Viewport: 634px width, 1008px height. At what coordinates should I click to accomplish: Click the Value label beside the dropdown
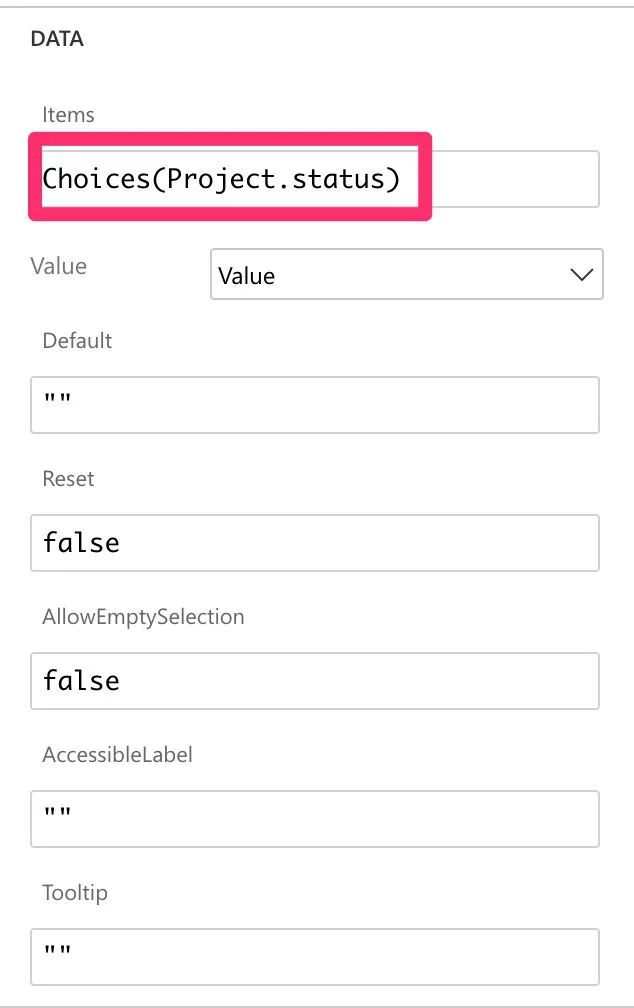coord(58,266)
